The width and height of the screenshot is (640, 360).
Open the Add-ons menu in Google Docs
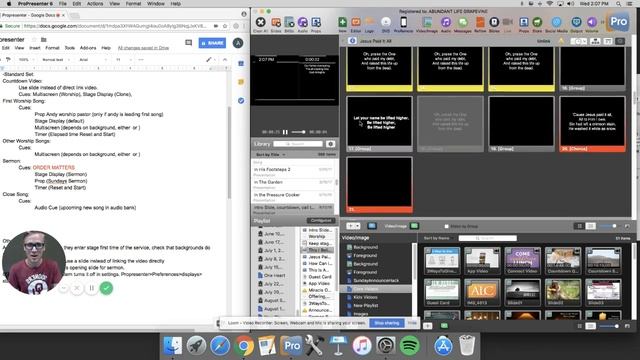pos(88,48)
